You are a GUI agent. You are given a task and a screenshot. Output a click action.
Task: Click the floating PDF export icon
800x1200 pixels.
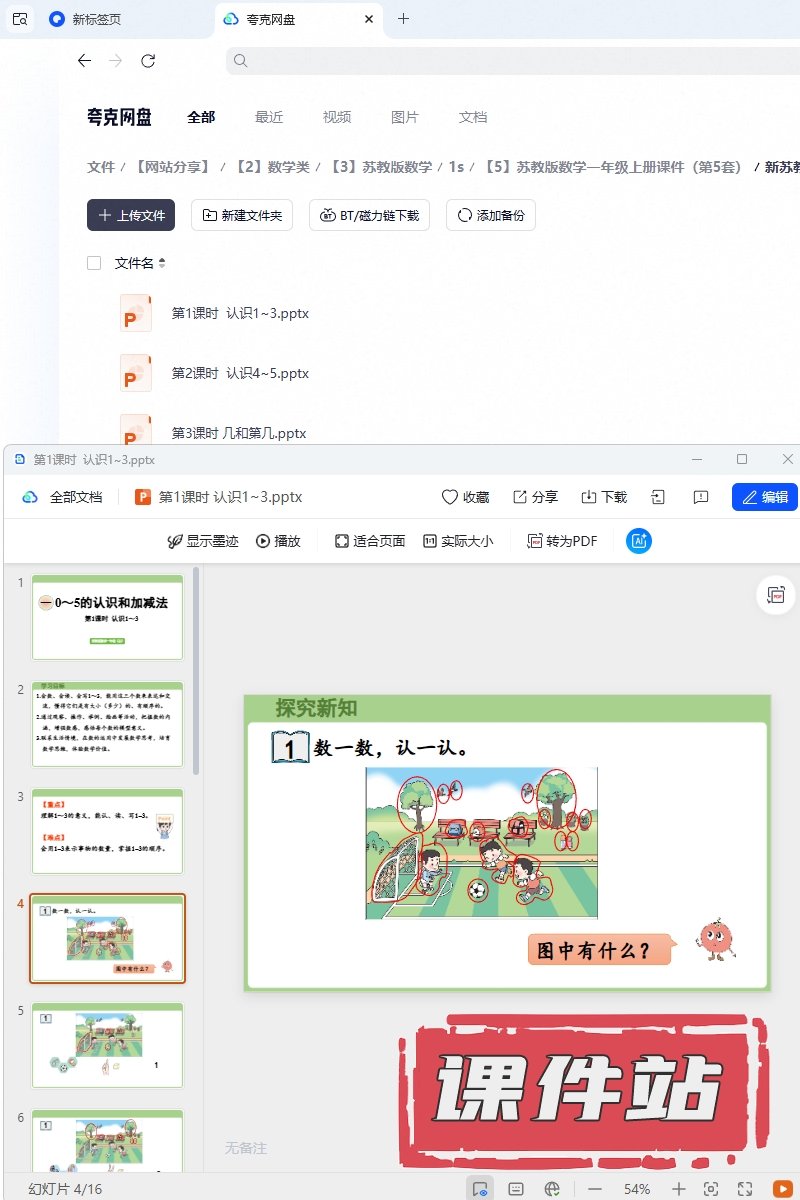tap(776, 594)
